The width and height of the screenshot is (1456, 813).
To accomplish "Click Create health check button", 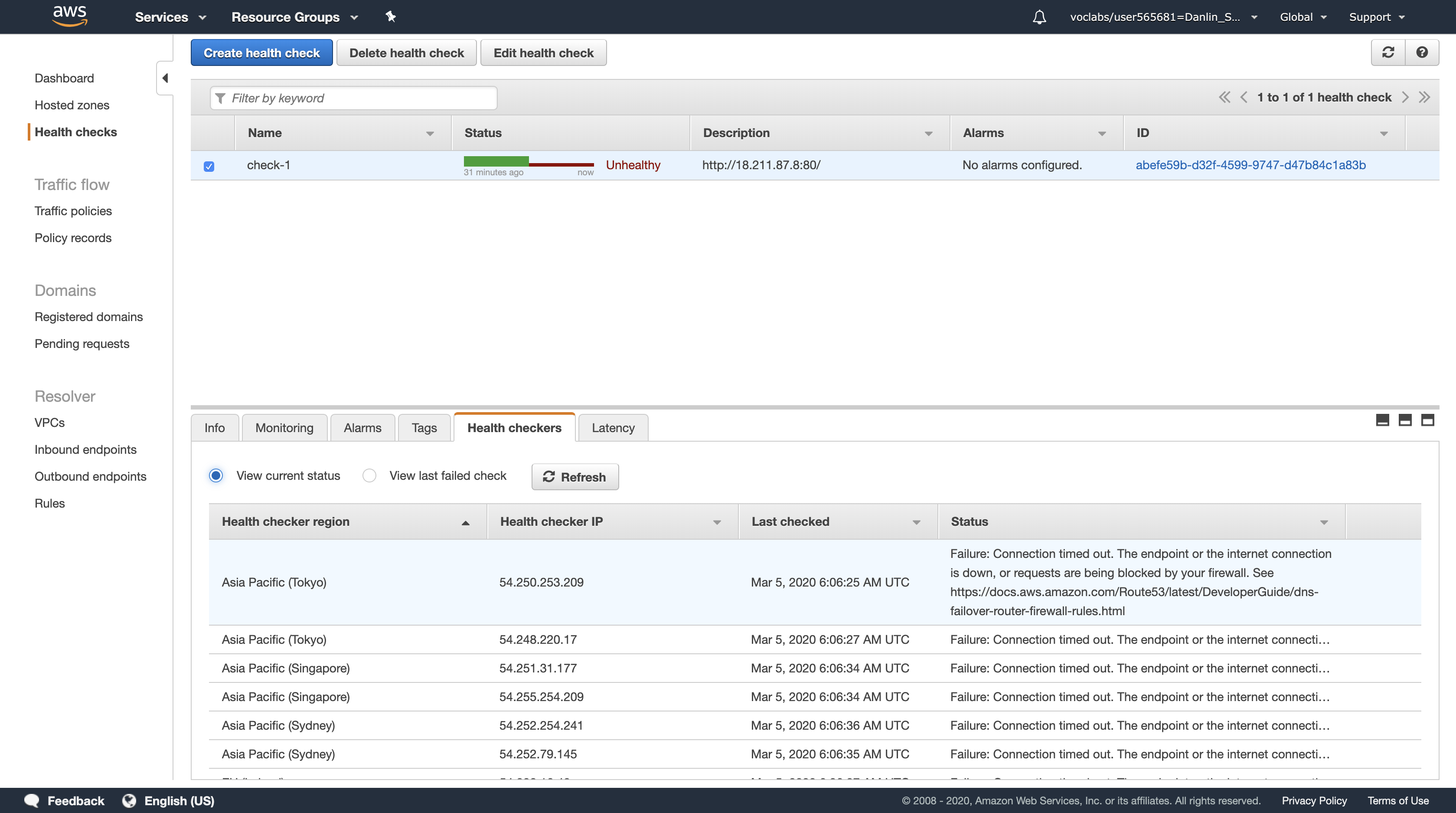I will (x=261, y=52).
